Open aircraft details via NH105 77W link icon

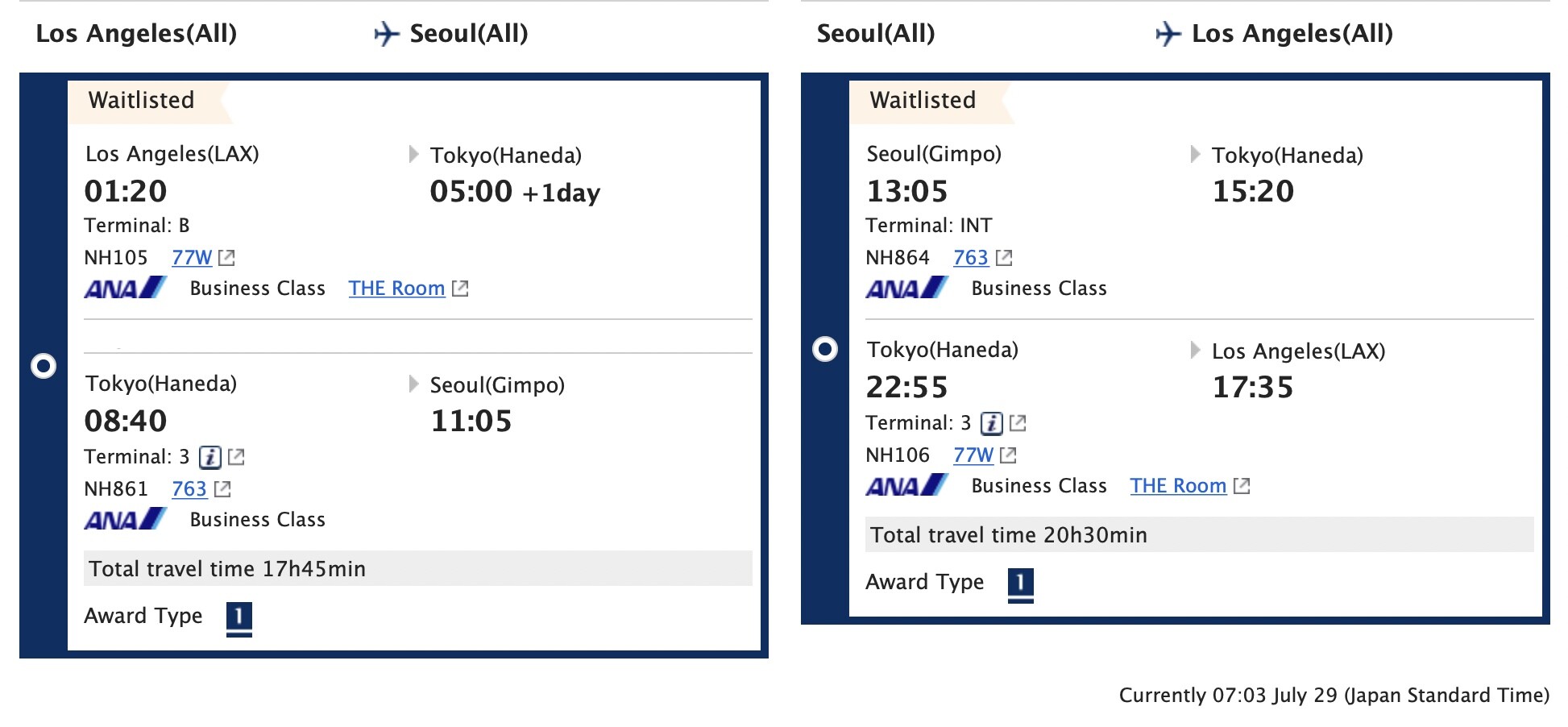(227, 257)
